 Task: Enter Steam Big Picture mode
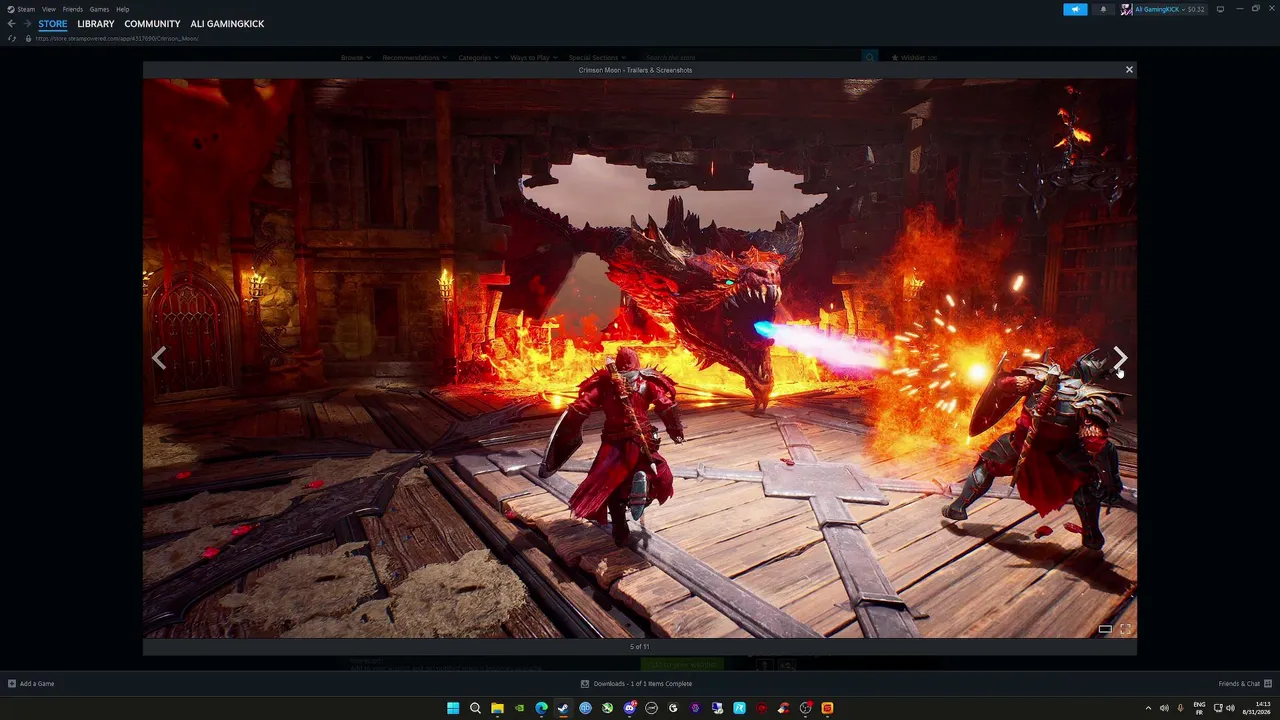point(1220,9)
